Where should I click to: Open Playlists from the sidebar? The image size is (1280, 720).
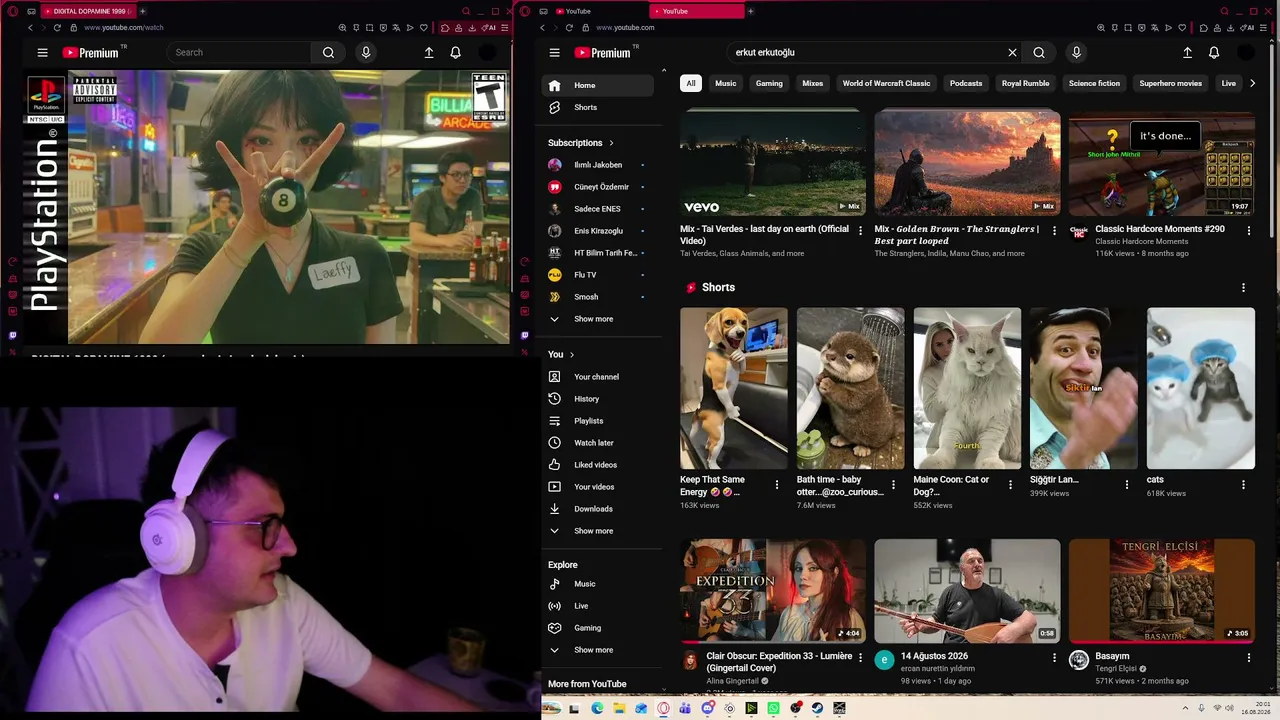(598, 421)
